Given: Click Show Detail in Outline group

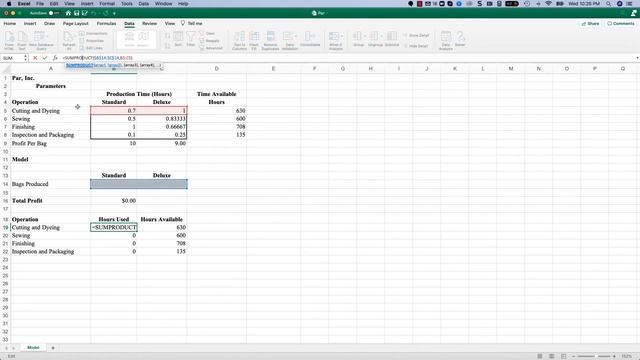Looking at the screenshot, I should 416,36.
